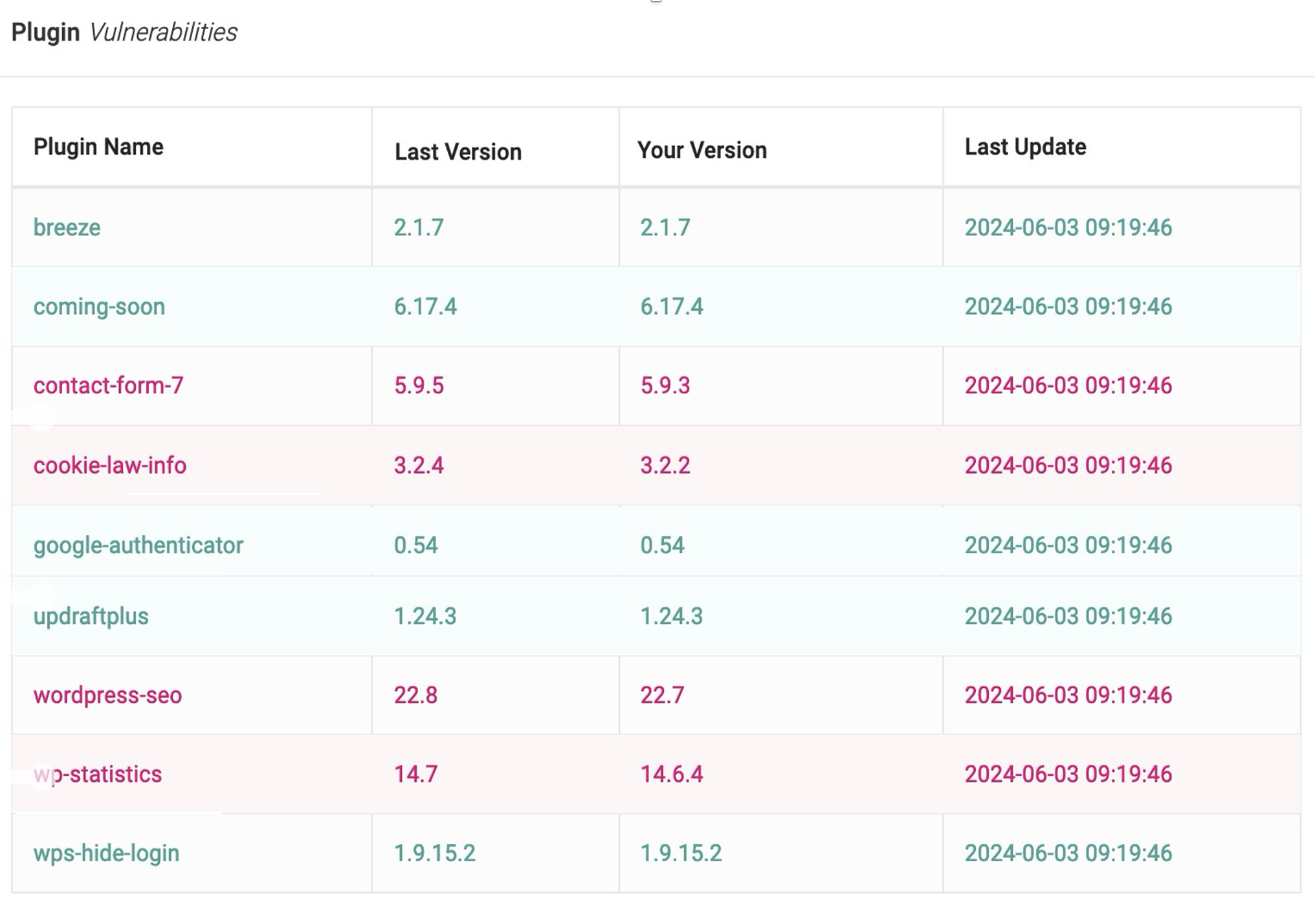Click last version 6.17.4 in coming-soon row

pos(426,307)
